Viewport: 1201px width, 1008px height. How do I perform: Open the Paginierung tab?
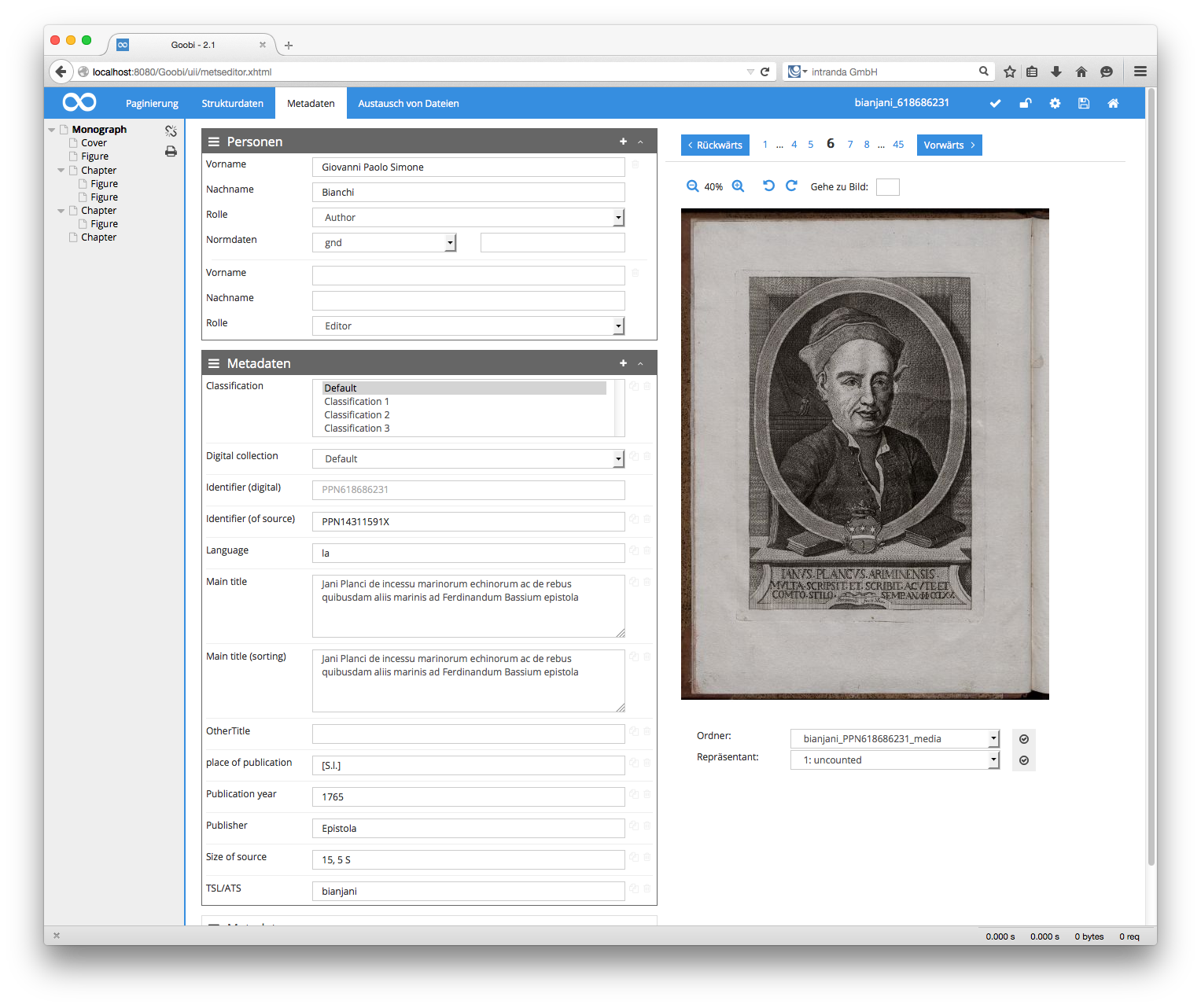152,104
